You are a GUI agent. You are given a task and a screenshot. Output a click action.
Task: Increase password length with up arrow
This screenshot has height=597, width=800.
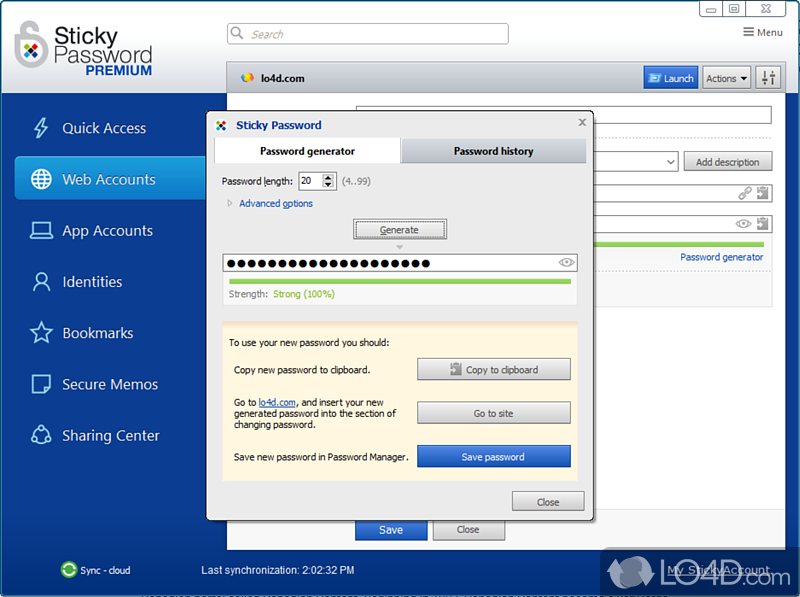(x=329, y=177)
